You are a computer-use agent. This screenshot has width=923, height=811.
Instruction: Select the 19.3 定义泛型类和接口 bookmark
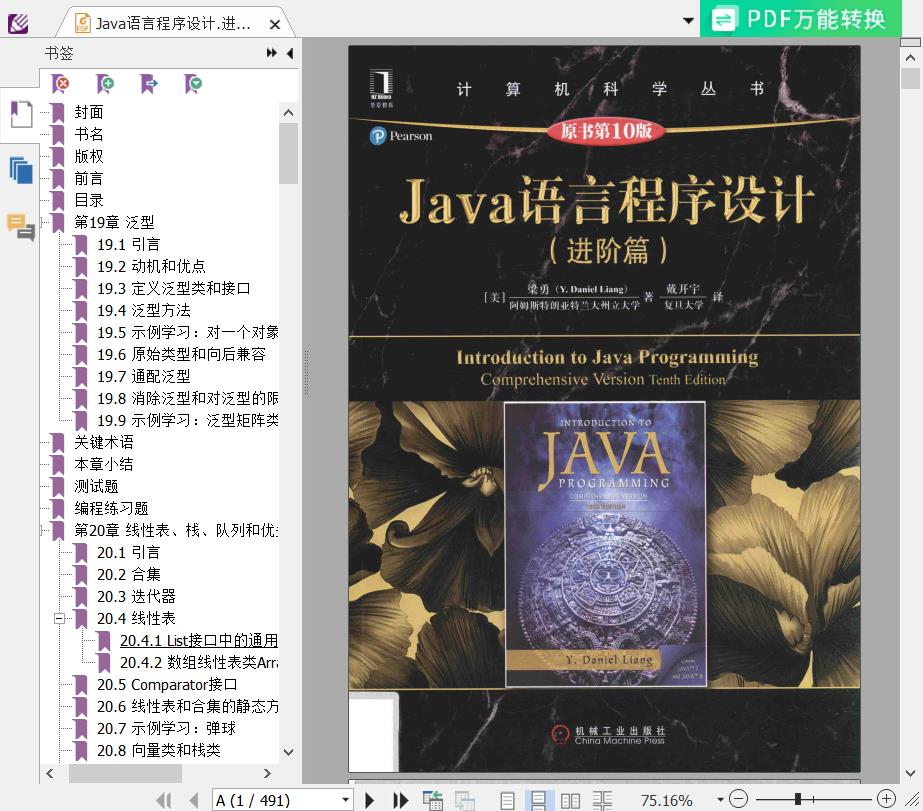point(174,288)
